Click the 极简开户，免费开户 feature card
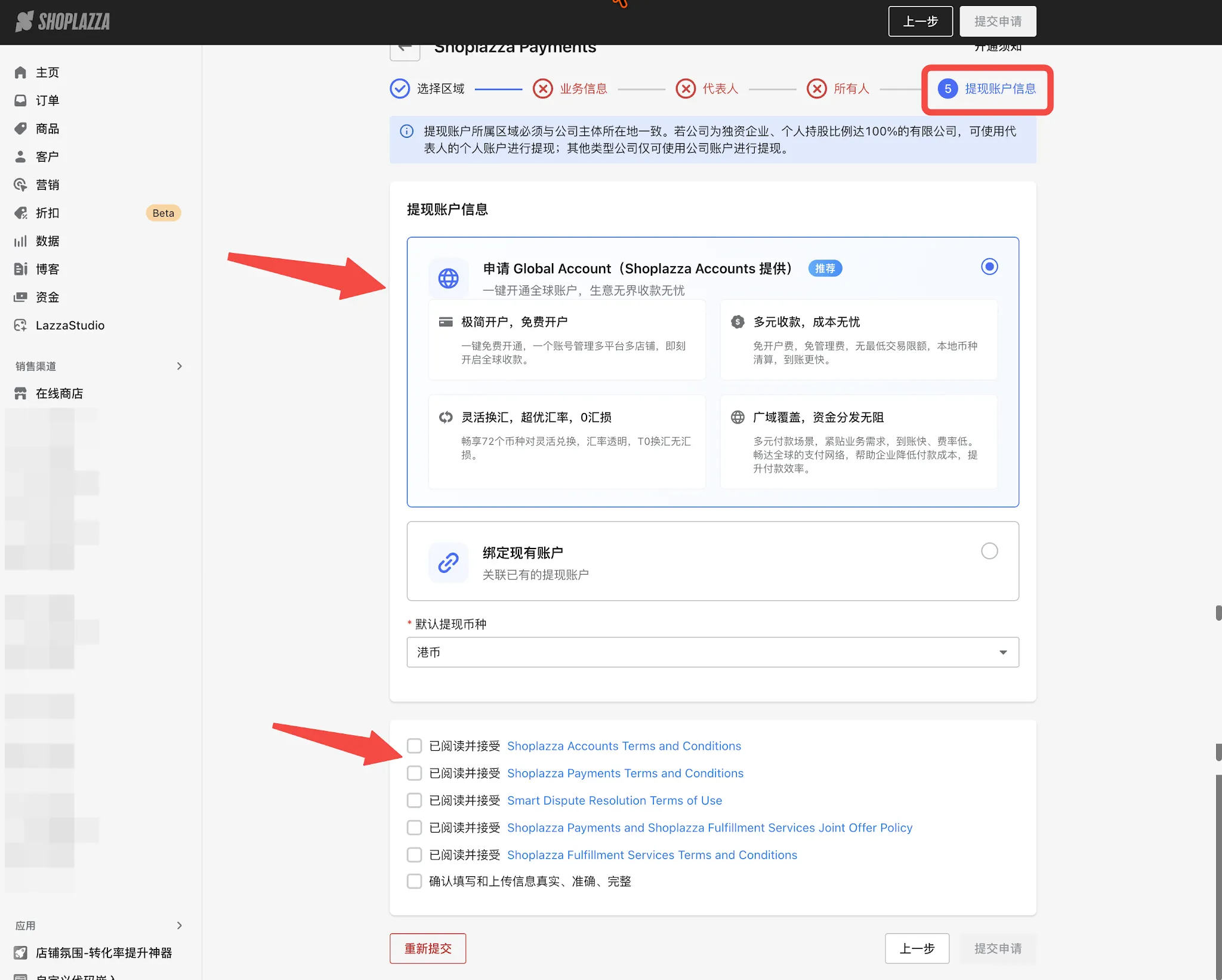 [567, 340]
